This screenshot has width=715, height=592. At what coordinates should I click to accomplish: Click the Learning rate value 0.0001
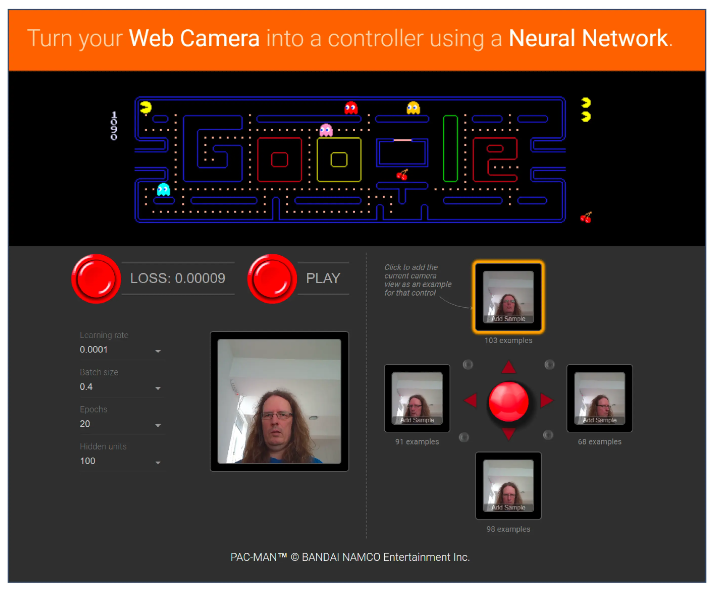point(93,350)
